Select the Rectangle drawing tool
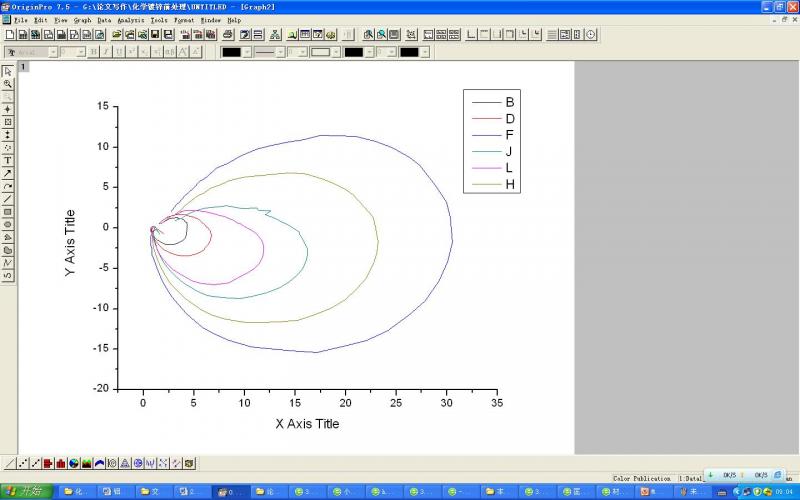This screenshot has height=500, width=800. click(x=8, y=212)
